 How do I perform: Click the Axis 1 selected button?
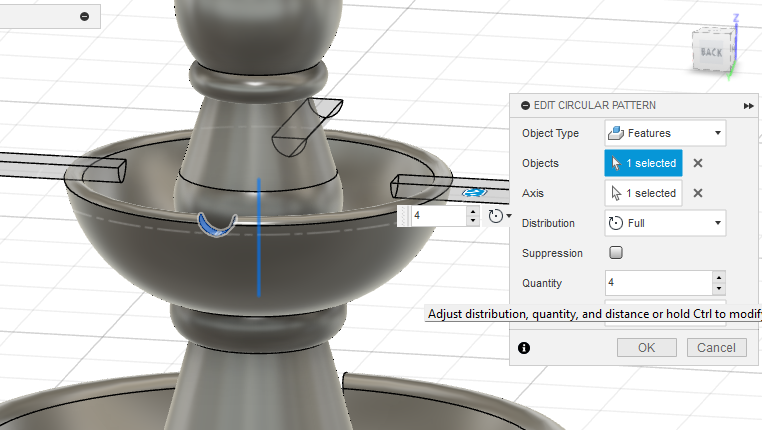(x=643, y=193)
